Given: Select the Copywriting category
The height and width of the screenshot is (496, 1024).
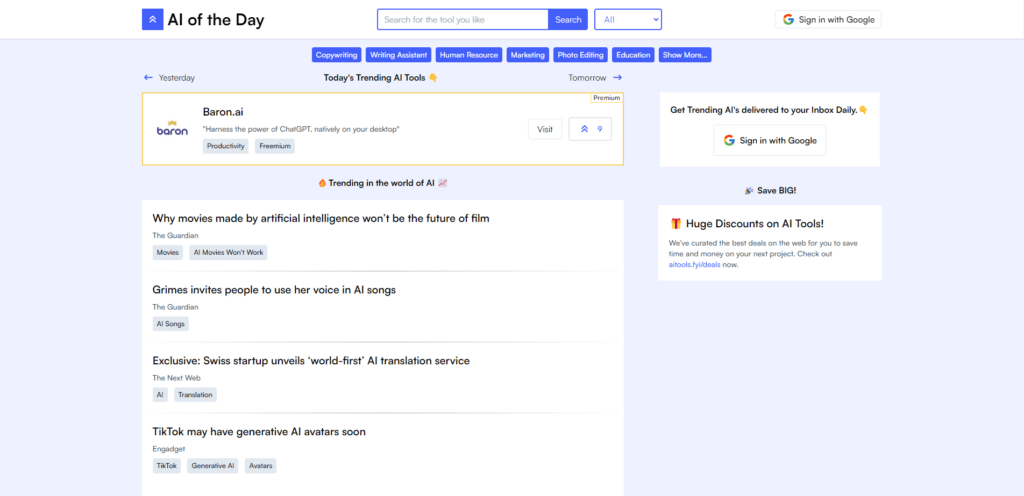Looking at the screenshot, I should point(336,55).
